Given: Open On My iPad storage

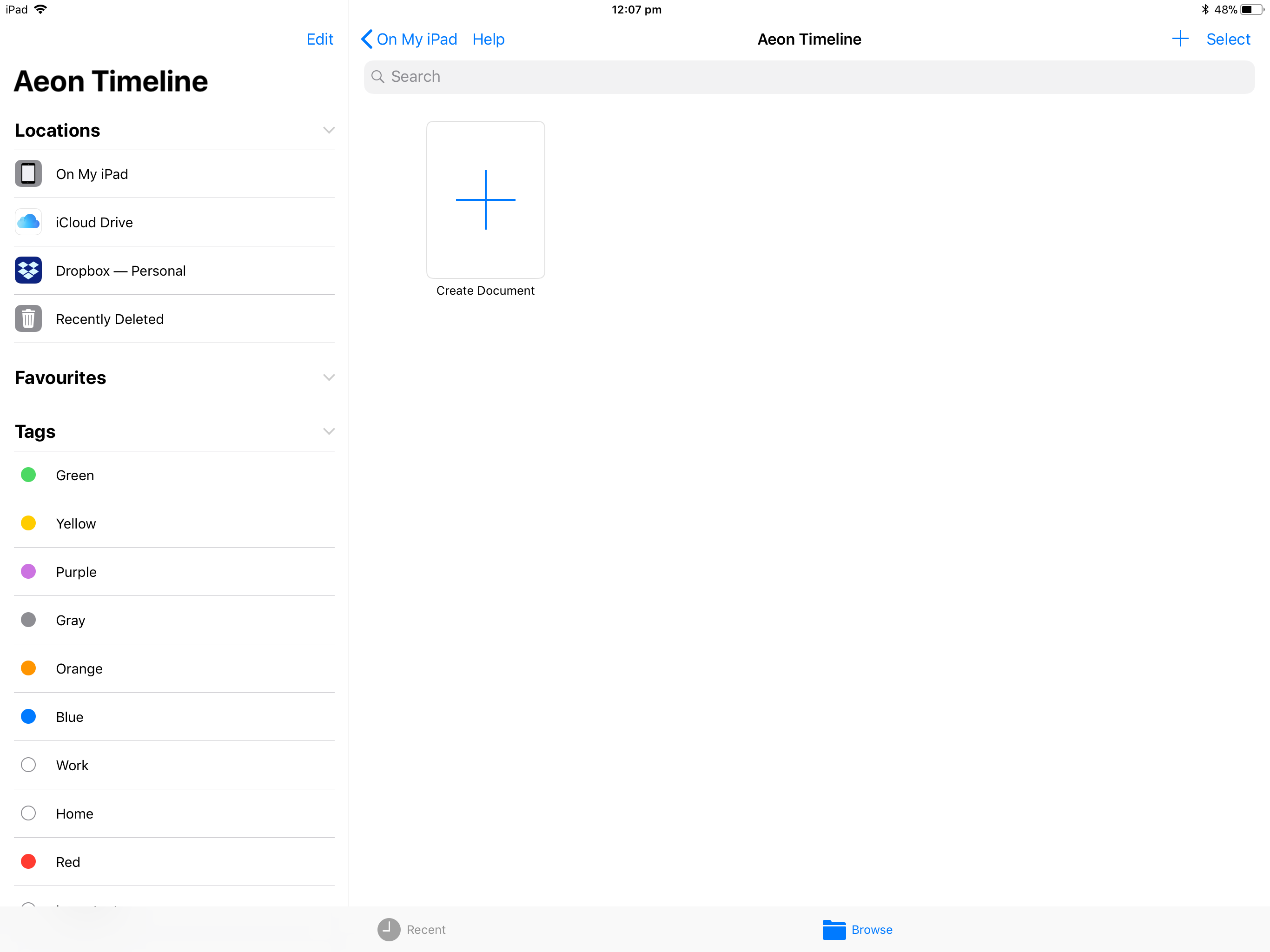Looking at the screenshot, I should click(x=174, y=174).
